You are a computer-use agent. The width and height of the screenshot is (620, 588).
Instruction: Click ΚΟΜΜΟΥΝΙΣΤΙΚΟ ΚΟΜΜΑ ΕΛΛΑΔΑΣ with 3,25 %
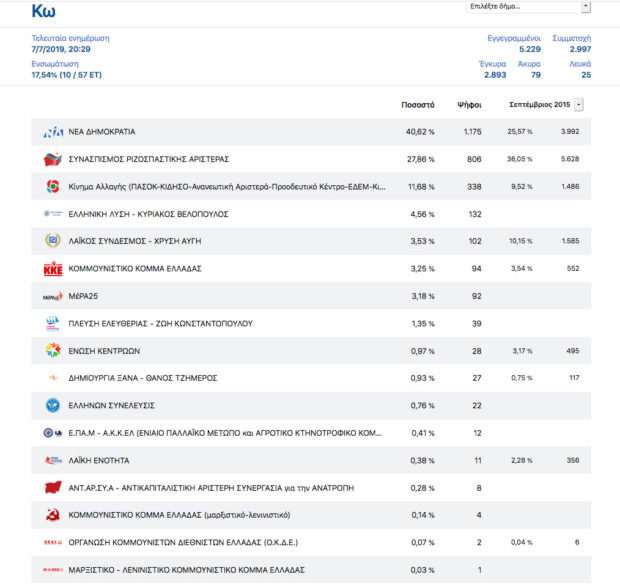[135, 268]
